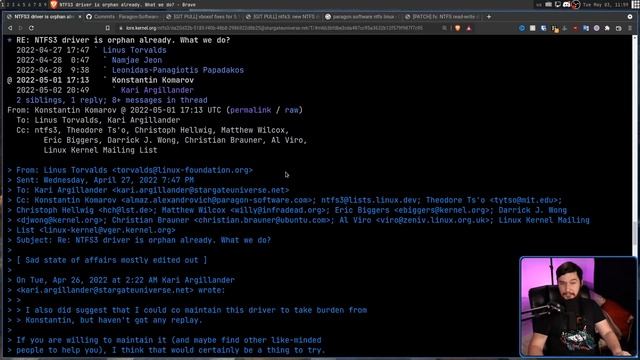The height and width of the screenshot is (360, 640).
Task: Open the Brave main hamburger menu
Action: pos(630,28)
